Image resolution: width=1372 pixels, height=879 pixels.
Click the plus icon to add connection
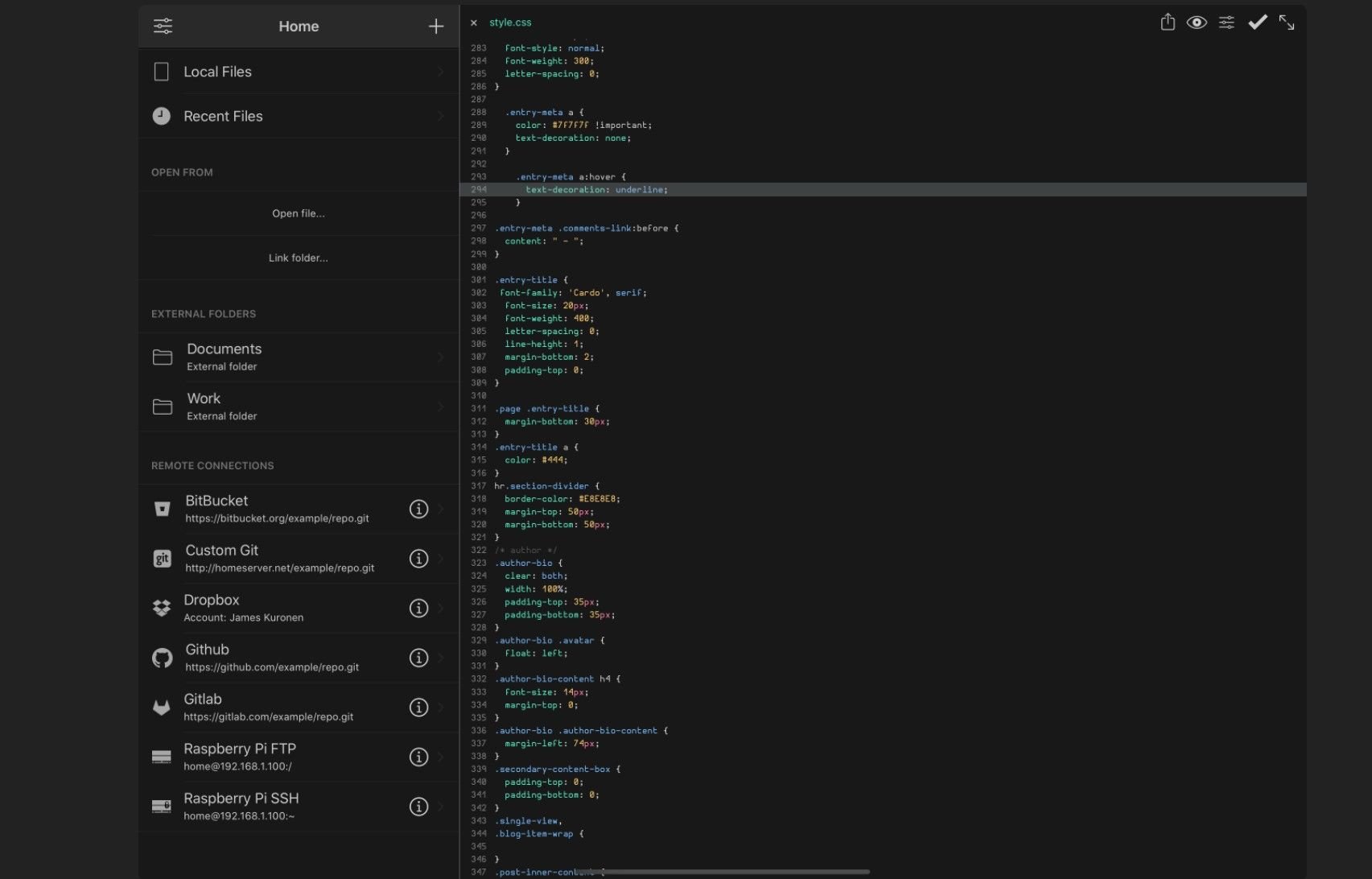(x=435, y=27)
